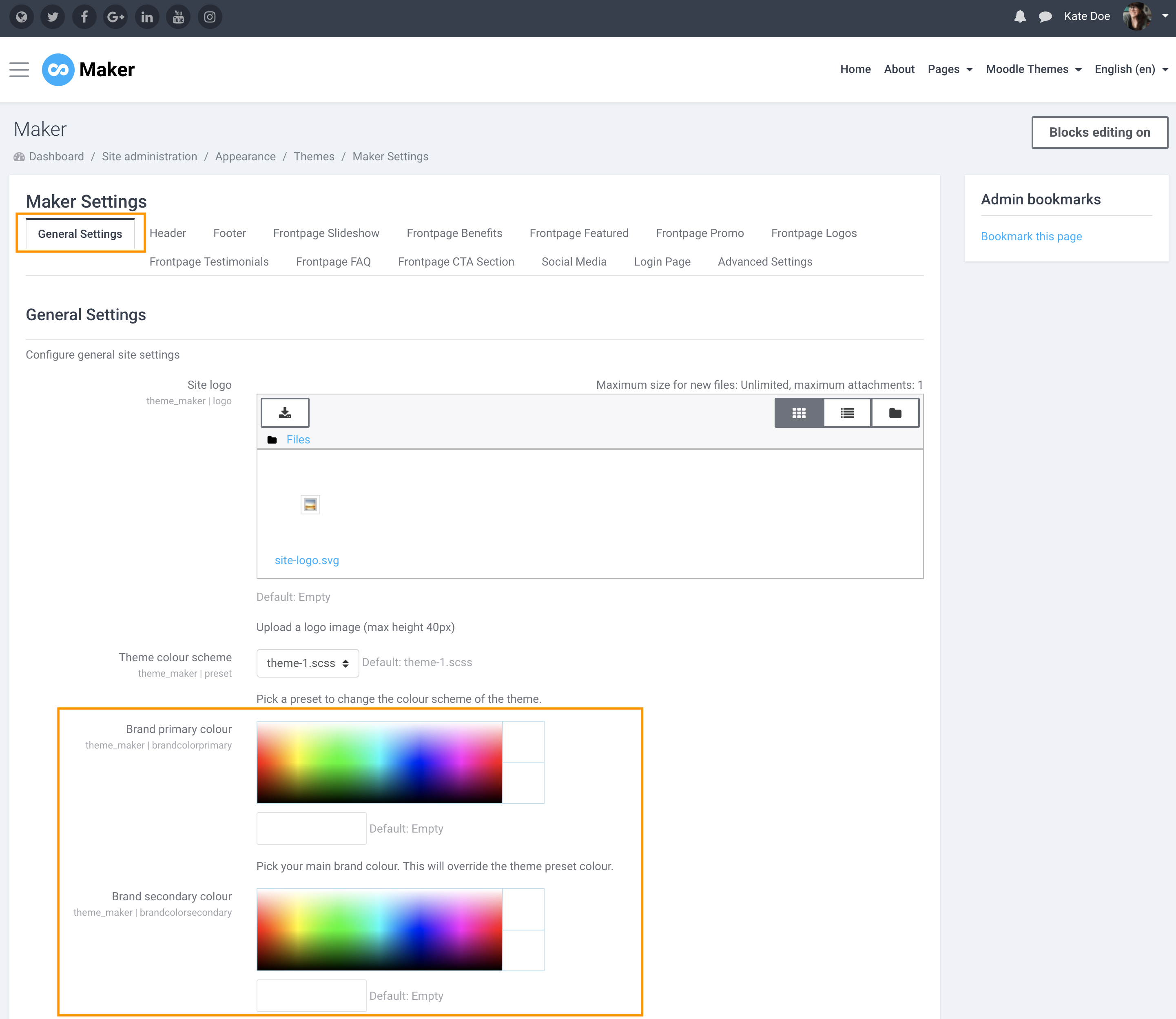Switch to the Advanced Settings tab
Screen dimensions: 1176x1019
coord(765,262)
